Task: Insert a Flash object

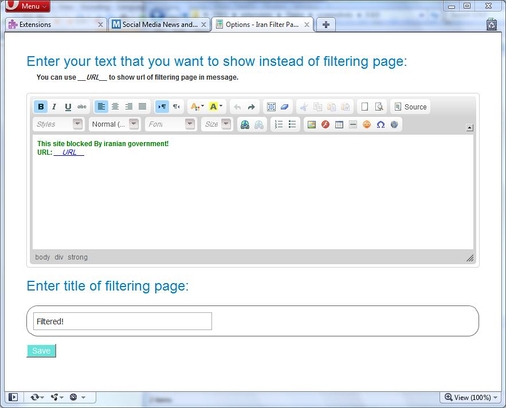Action: (325, 124)
